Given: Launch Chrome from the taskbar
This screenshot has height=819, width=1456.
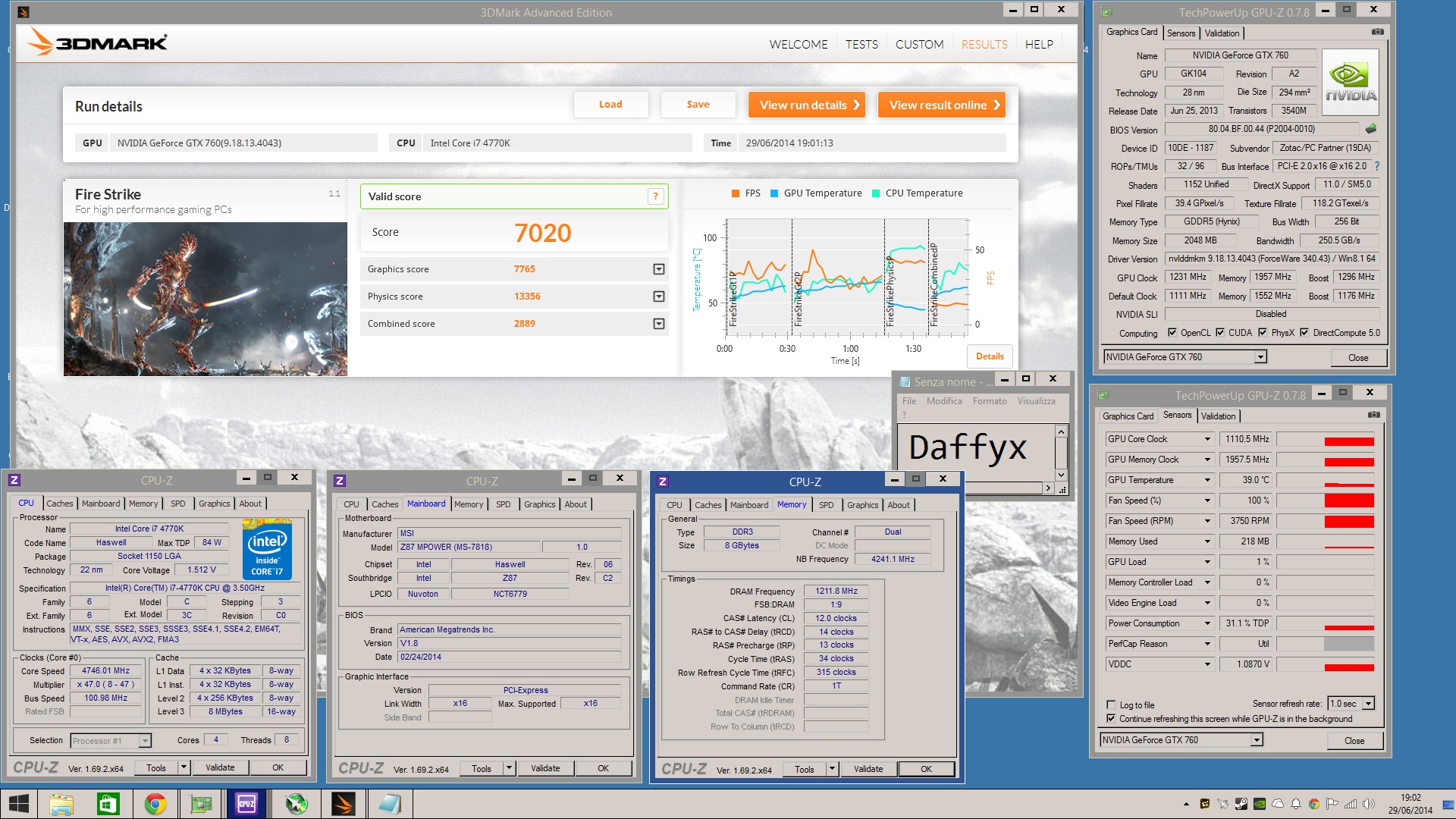Looking at the screenshot, I should (x=155, y=804).
